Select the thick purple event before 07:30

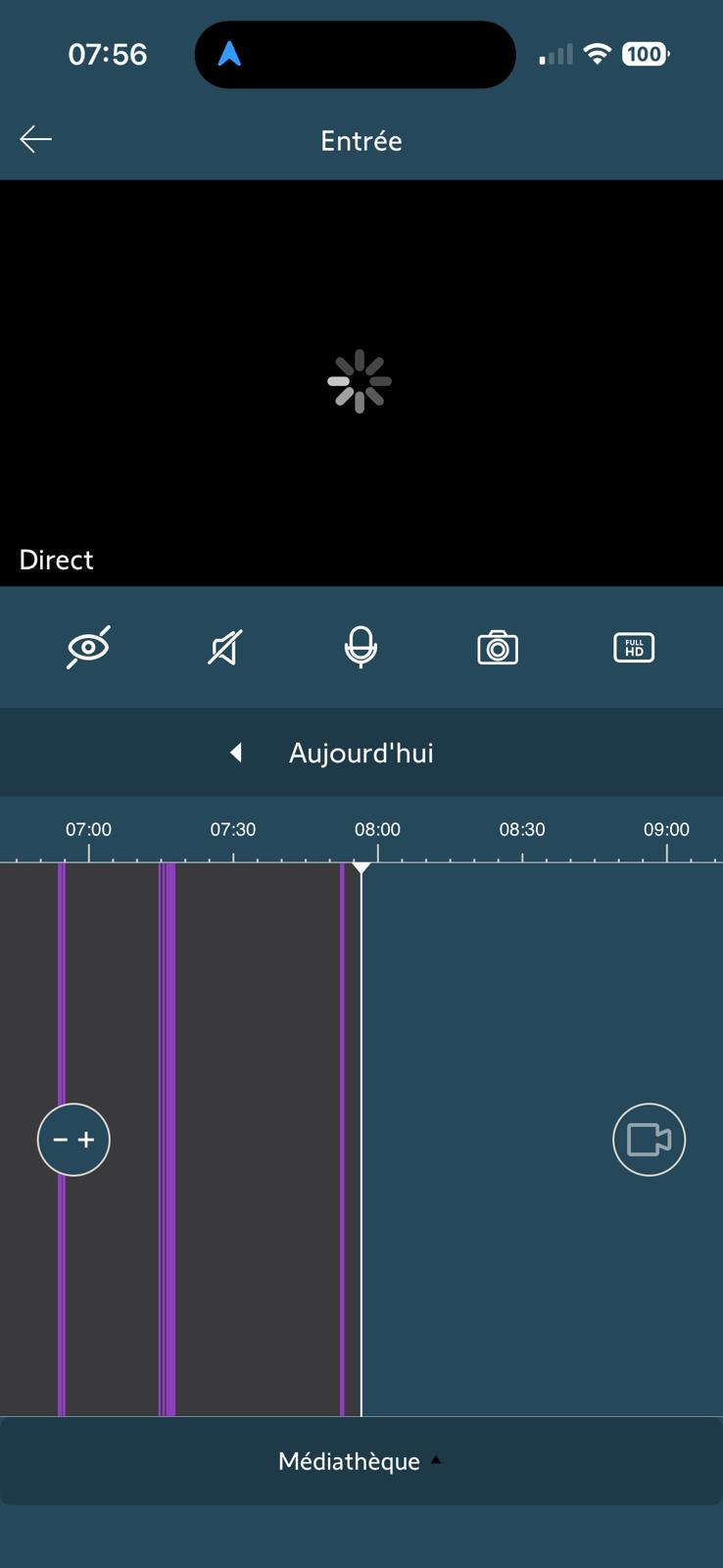point(168,1139)
